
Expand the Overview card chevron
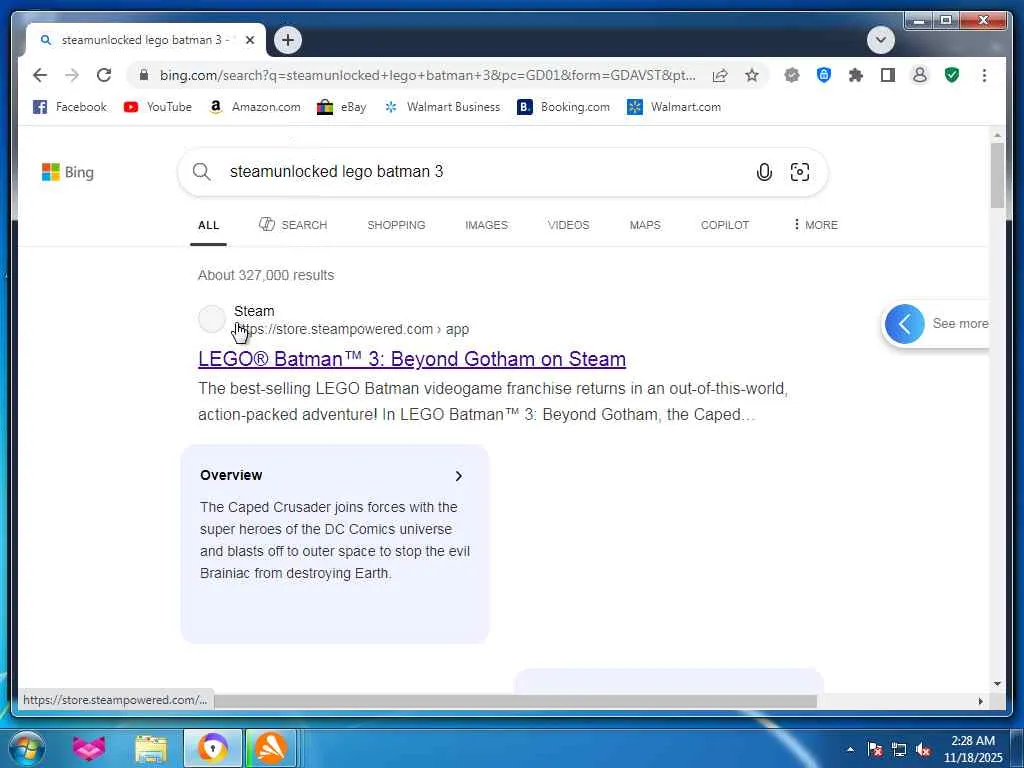458,476
